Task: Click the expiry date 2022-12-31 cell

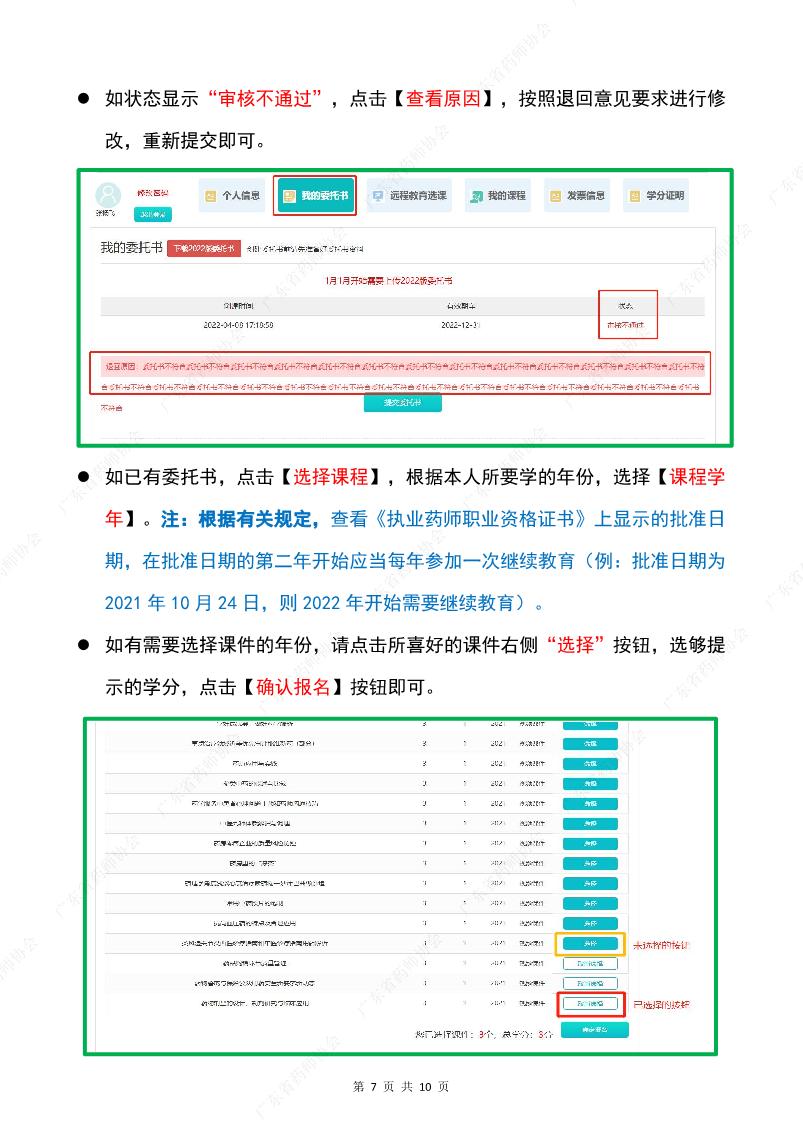Action: [x=461, y=326]
